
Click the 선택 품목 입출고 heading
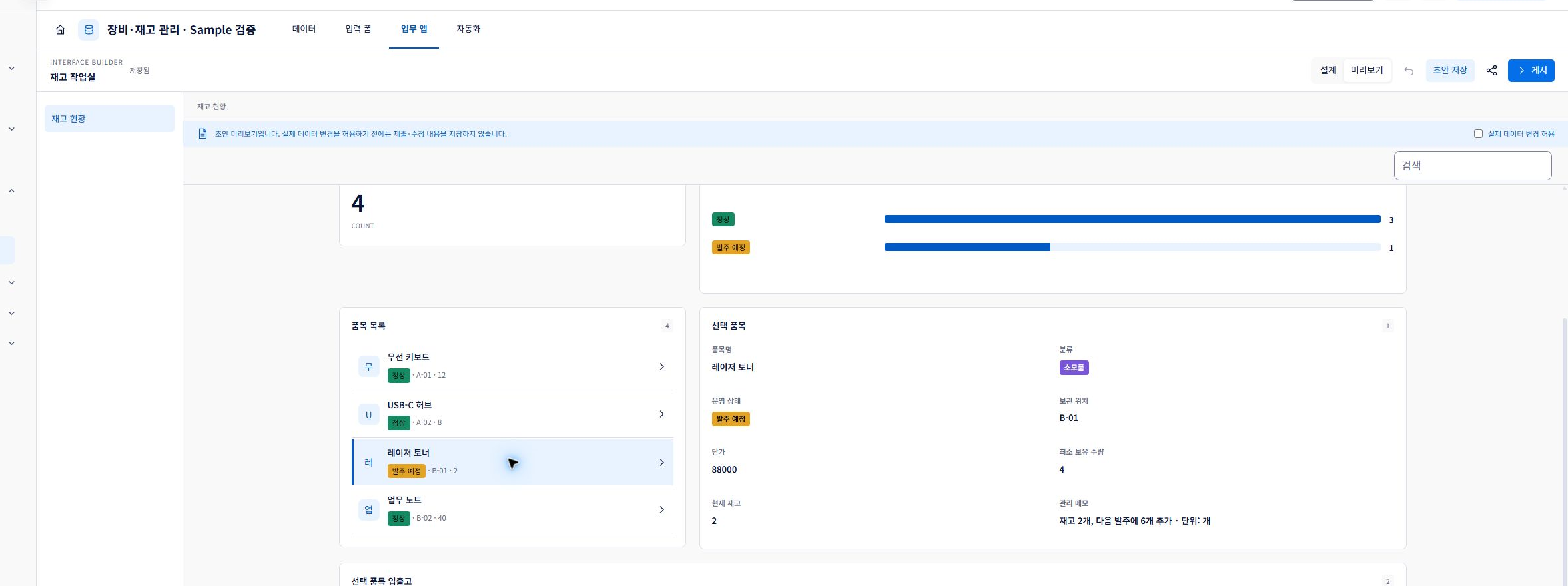click(x=382, y=581)
